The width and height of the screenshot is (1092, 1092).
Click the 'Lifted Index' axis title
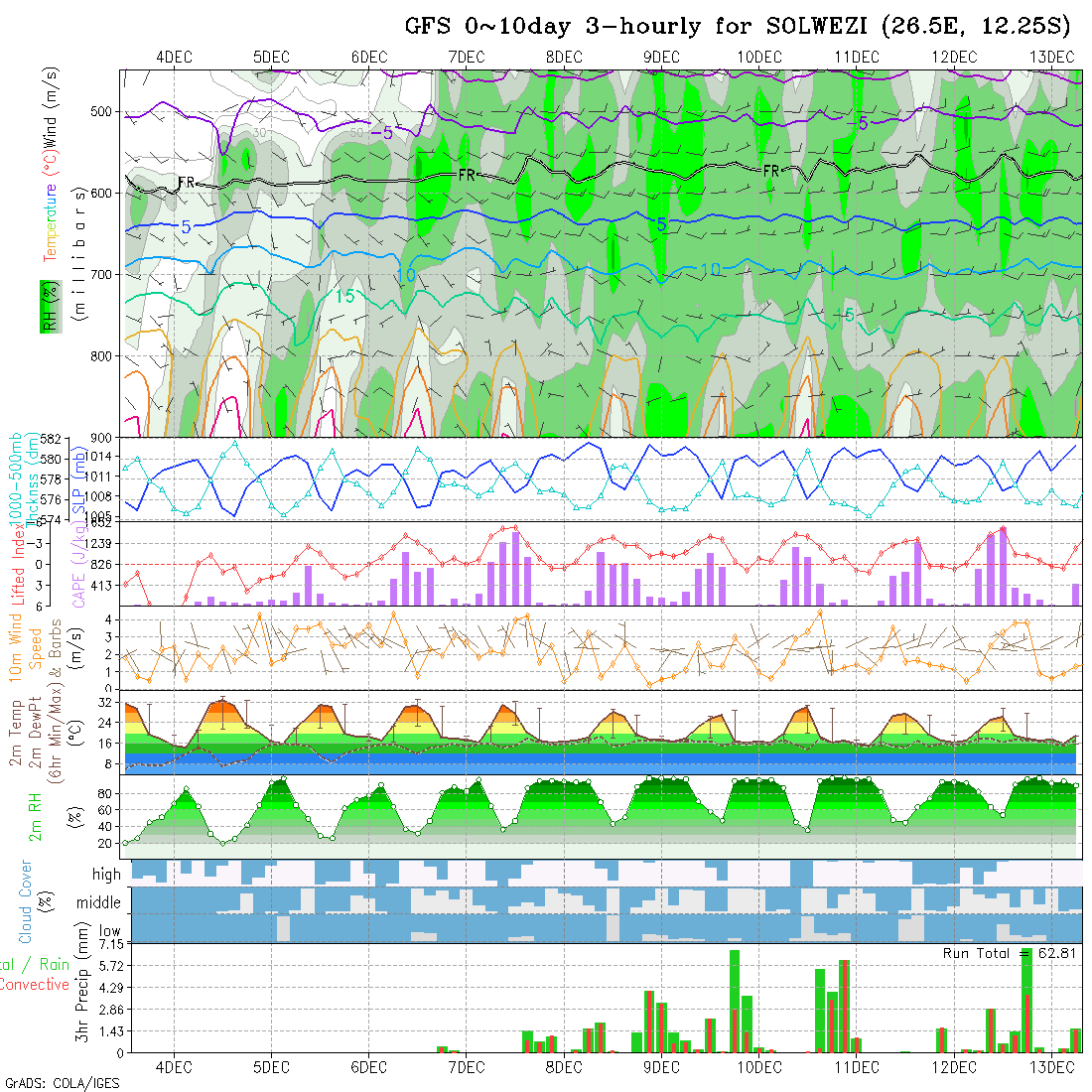tap(18, 565)
